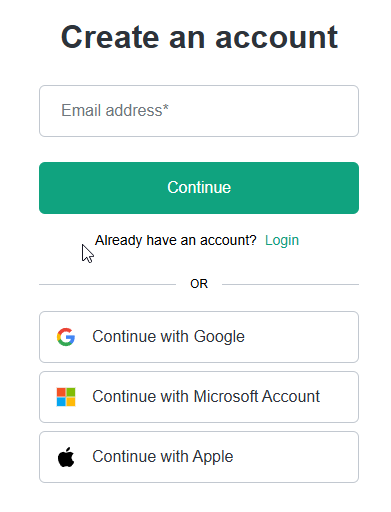Click the divider line left of OR
The image size is (391, 512).
coord(107,284)
